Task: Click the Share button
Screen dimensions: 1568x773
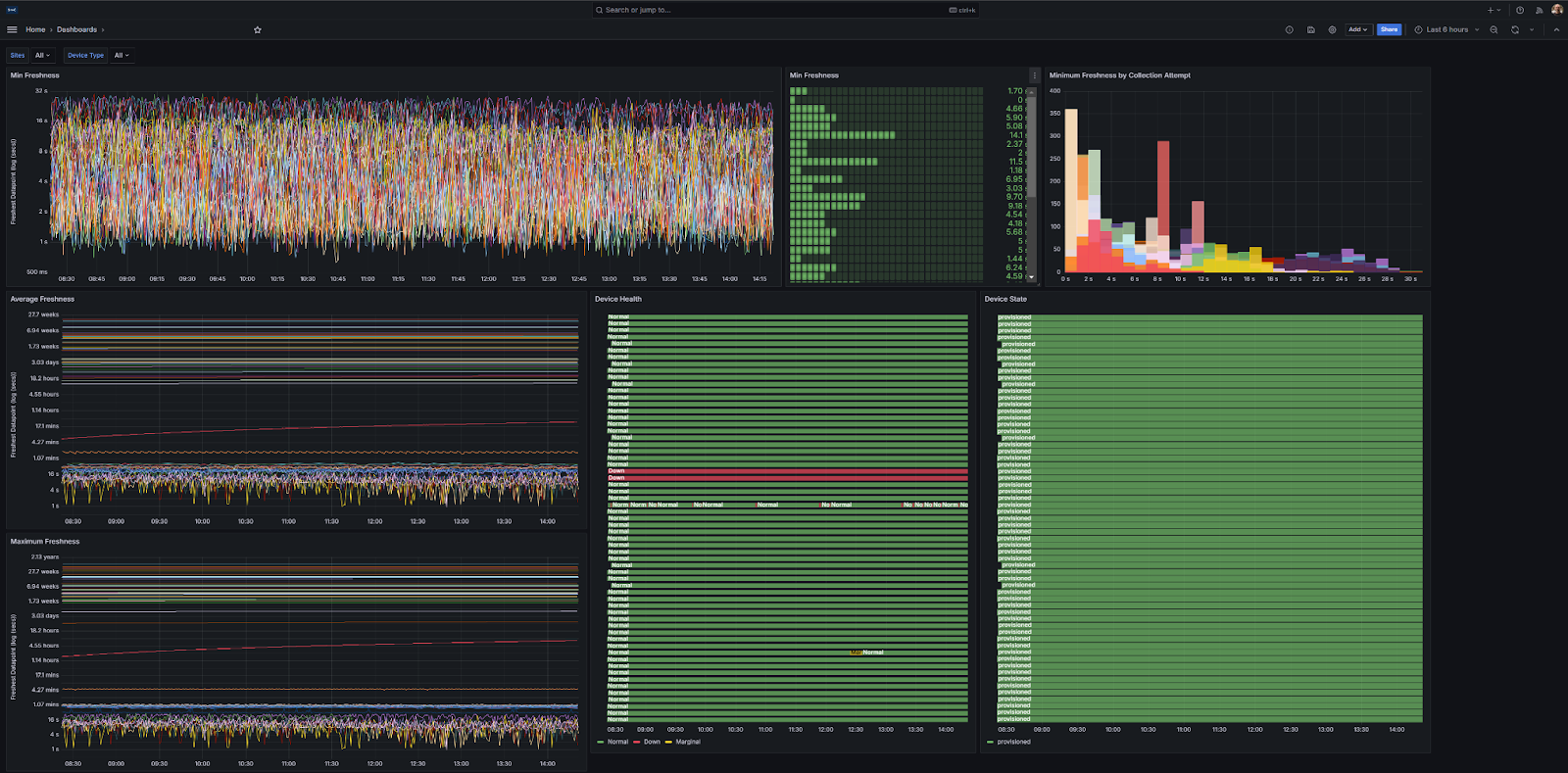Action: click(x=1389, y=29)
